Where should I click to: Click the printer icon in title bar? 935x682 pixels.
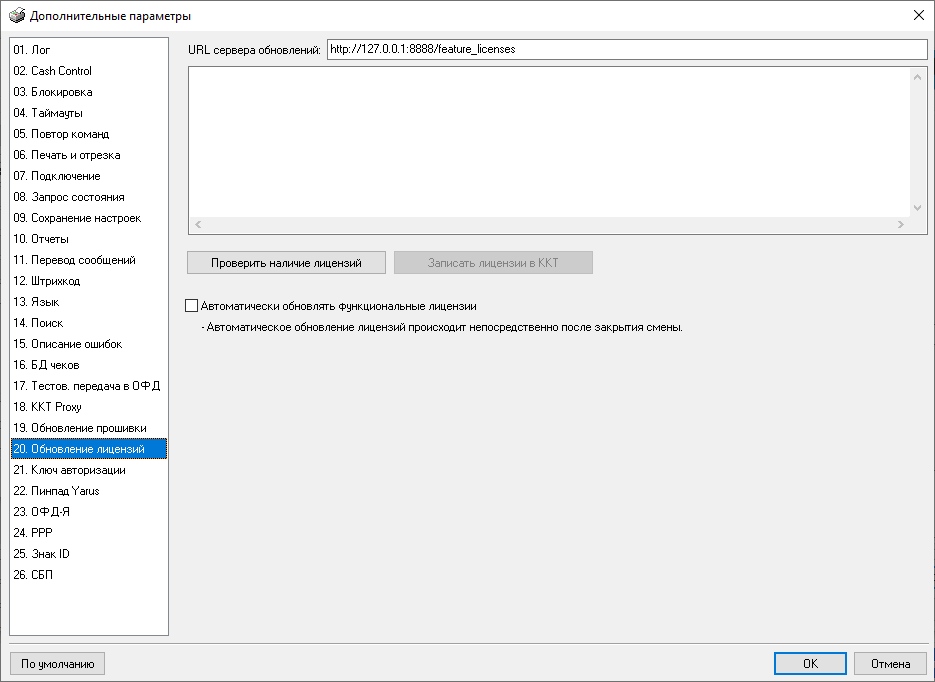coord(17,15)
